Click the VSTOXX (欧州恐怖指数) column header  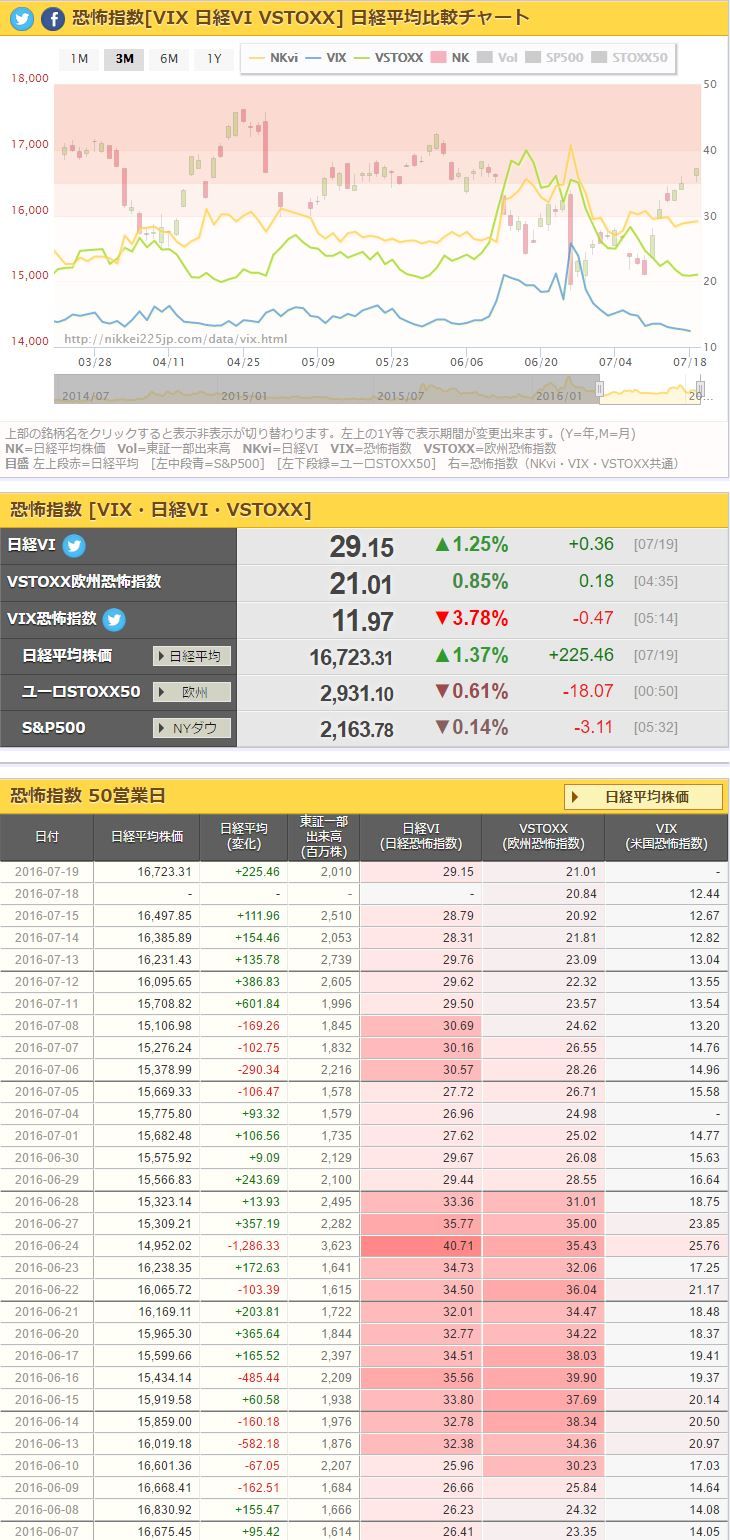[x=543, y=837]
